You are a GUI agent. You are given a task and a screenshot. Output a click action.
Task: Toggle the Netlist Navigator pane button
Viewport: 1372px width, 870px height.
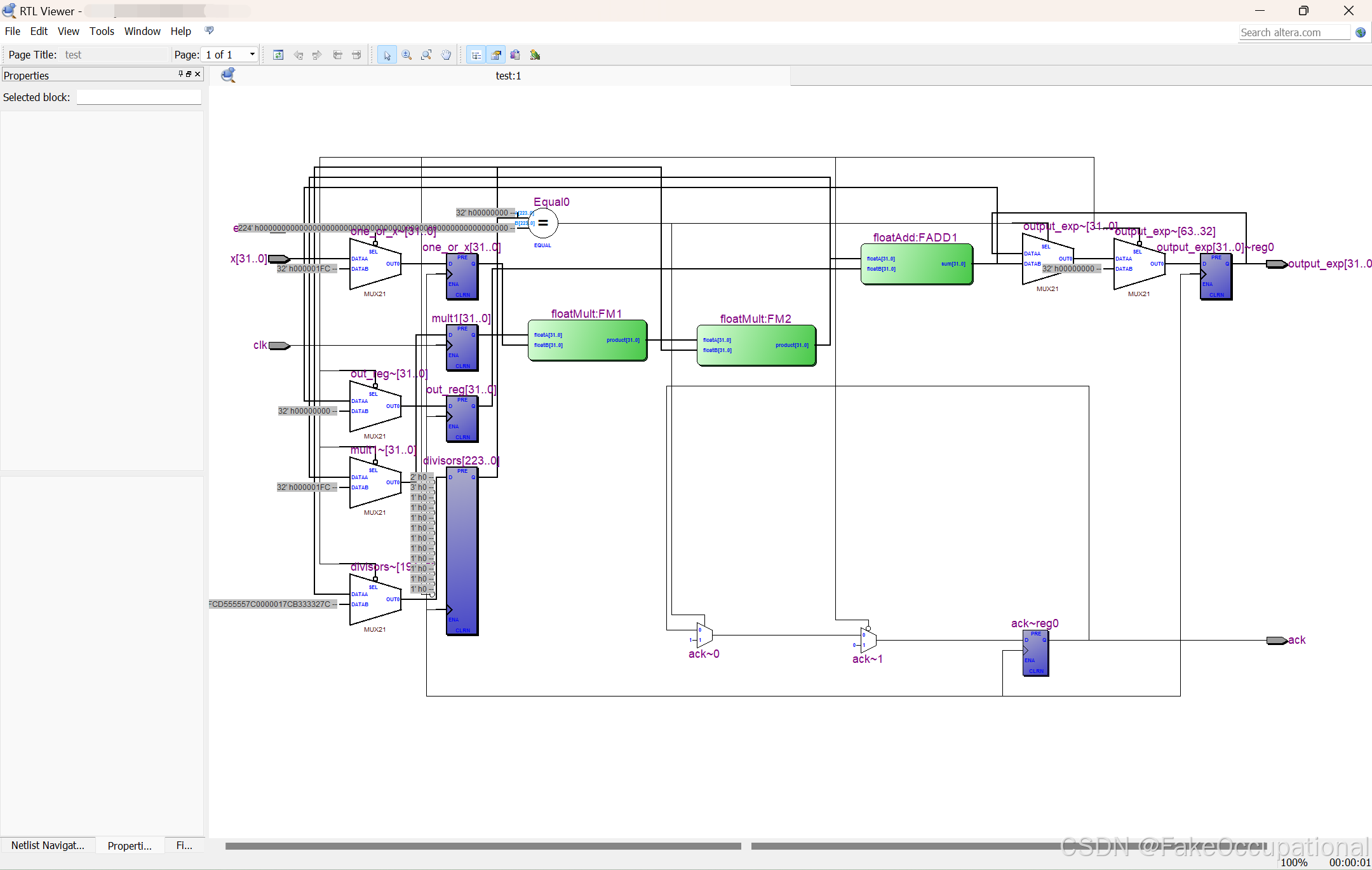[x=476, y=55]
